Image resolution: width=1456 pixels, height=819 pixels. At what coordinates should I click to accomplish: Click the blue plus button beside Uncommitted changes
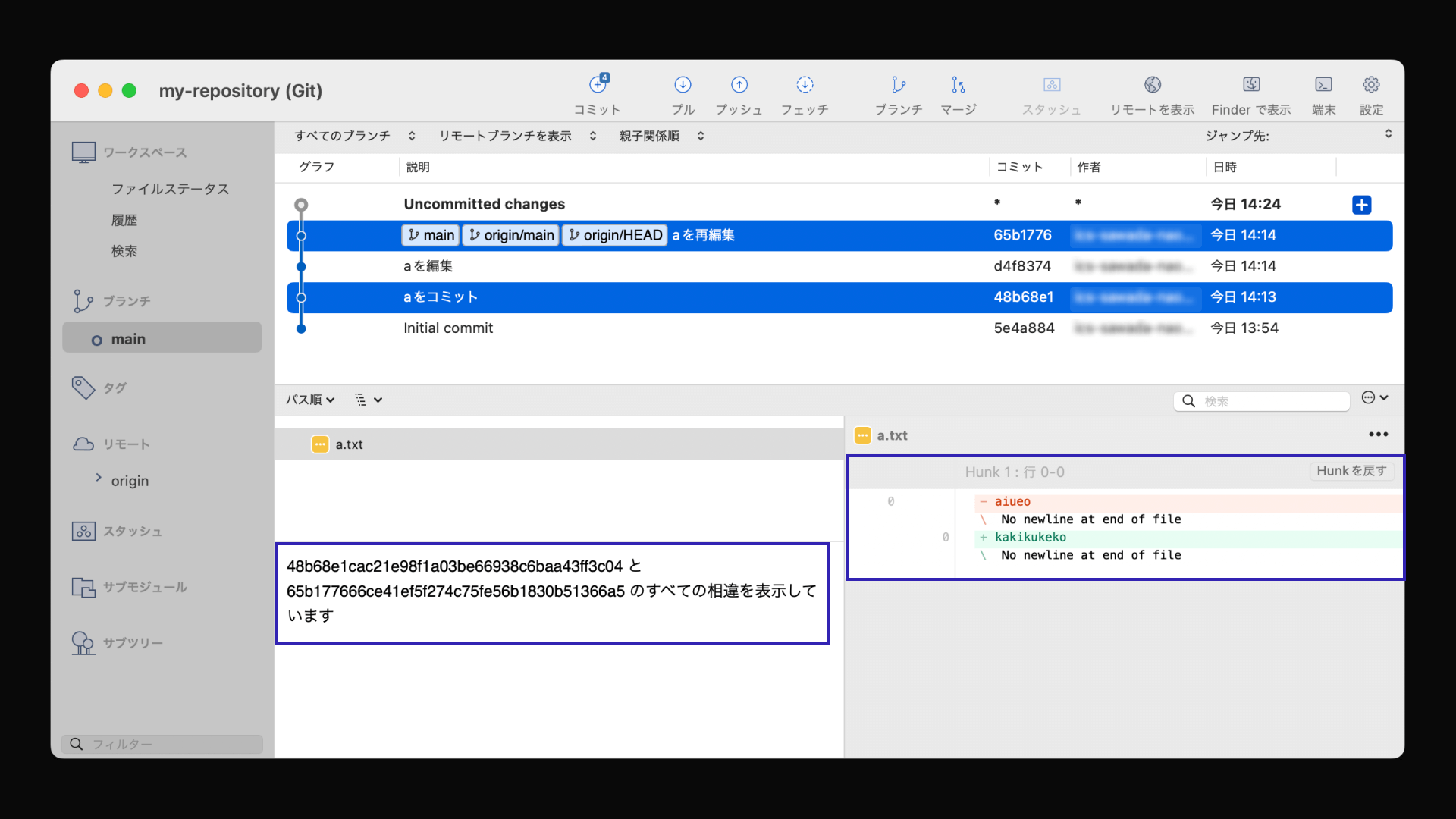(1361, 205)
